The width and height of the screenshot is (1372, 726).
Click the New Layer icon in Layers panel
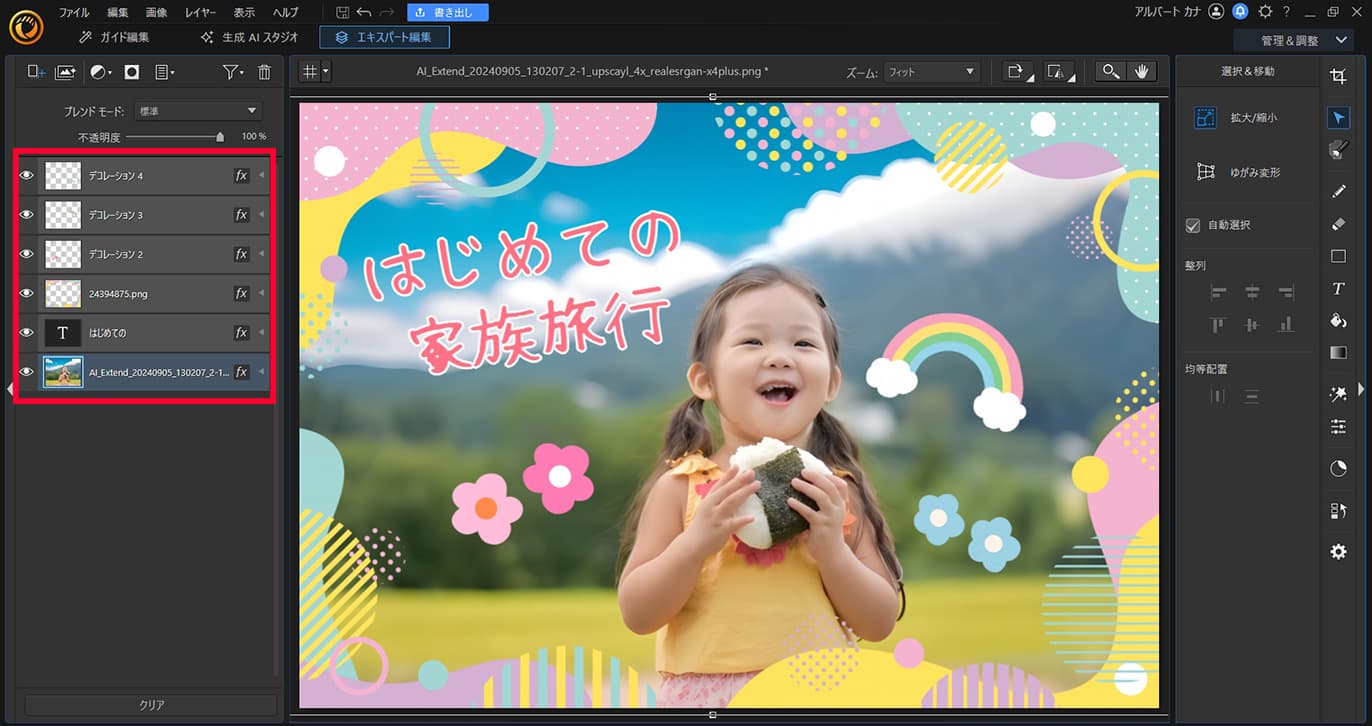point(36,71)
